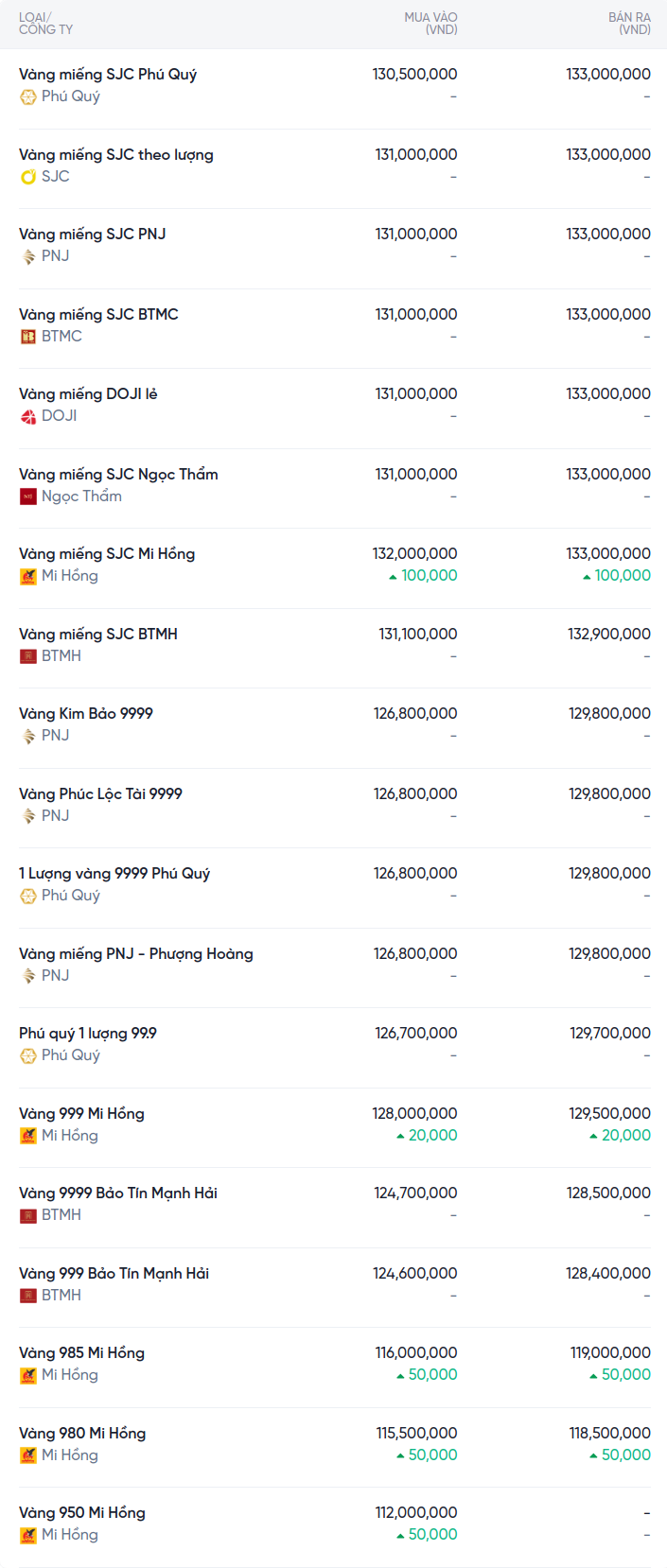Select Vàng Phúc Lộc Tài 9999 title
The image size is (667, 1568).
(x=100, y=793)
